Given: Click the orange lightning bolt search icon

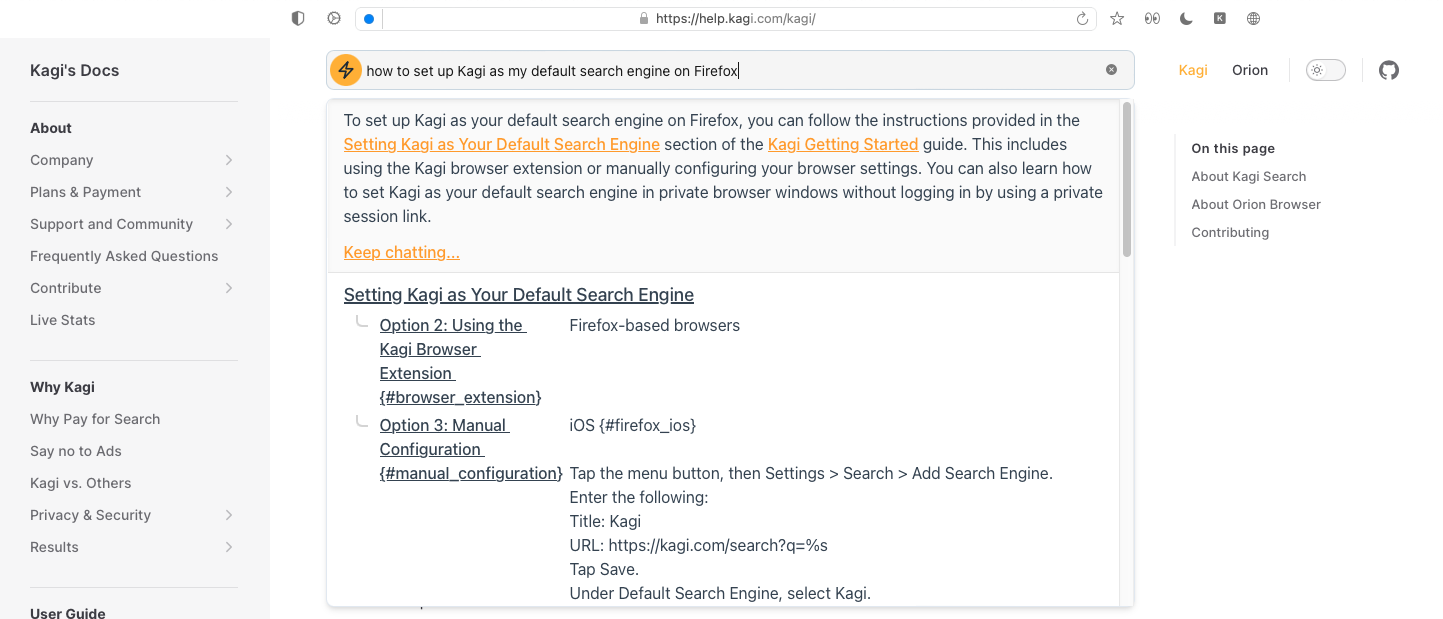Looking at the screenshot, I should pyautogui.click(x=345, y=70).
